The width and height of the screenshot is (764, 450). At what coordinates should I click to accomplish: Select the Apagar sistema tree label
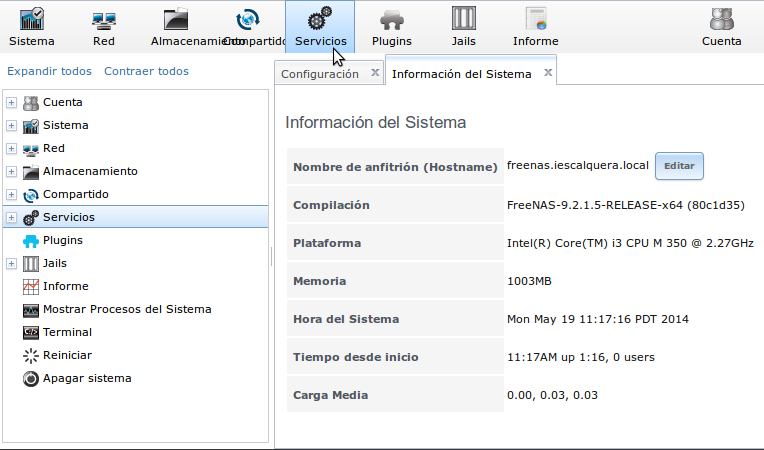pyautogui.click(x=87, y=378)
